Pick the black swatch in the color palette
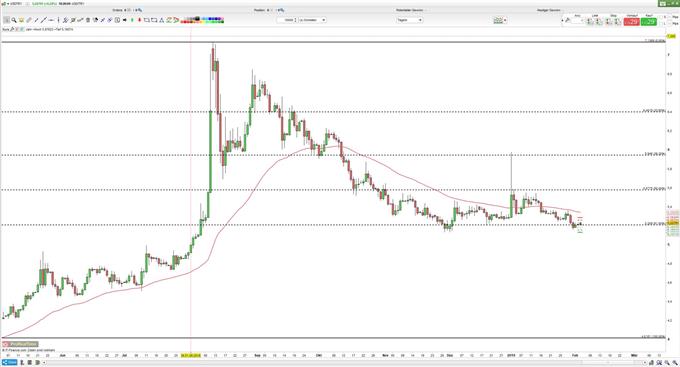 point(197,19)
